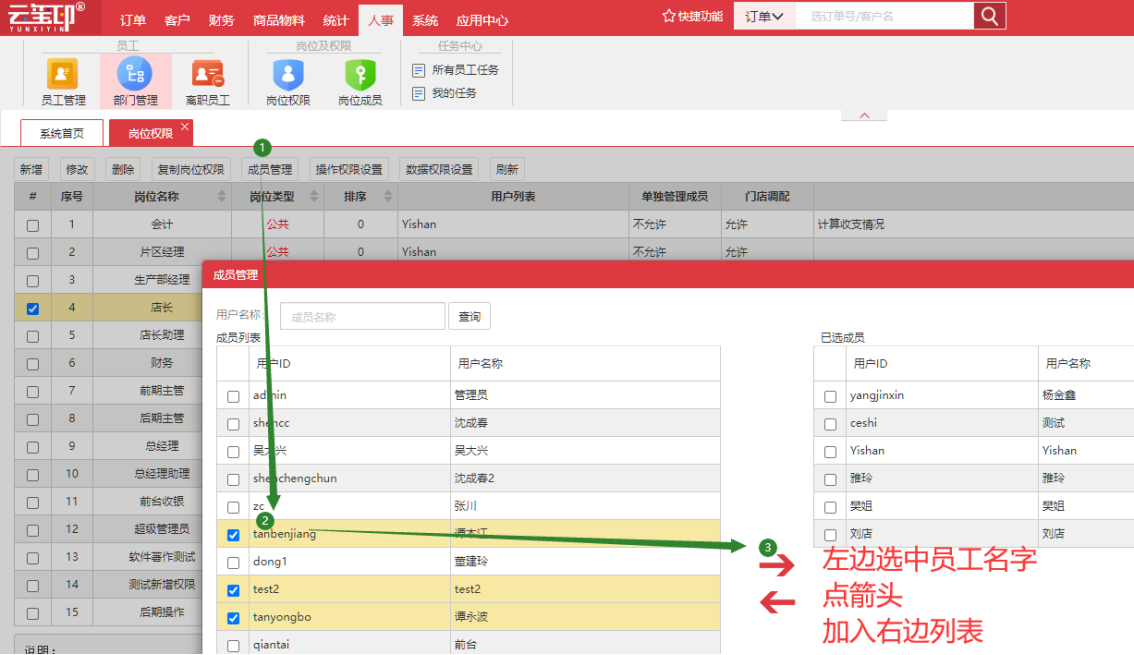This screenshot has height=655, width=1134.
Task: Click the 查询 button in 成员管理
Action: (469, 317)
